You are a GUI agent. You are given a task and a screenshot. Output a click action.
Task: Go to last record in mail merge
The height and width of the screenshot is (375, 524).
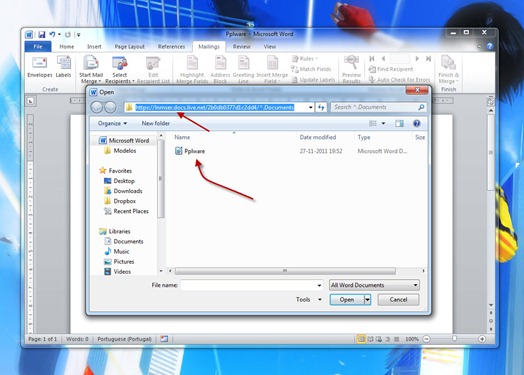pyautogui.click(x=428, y=59)
